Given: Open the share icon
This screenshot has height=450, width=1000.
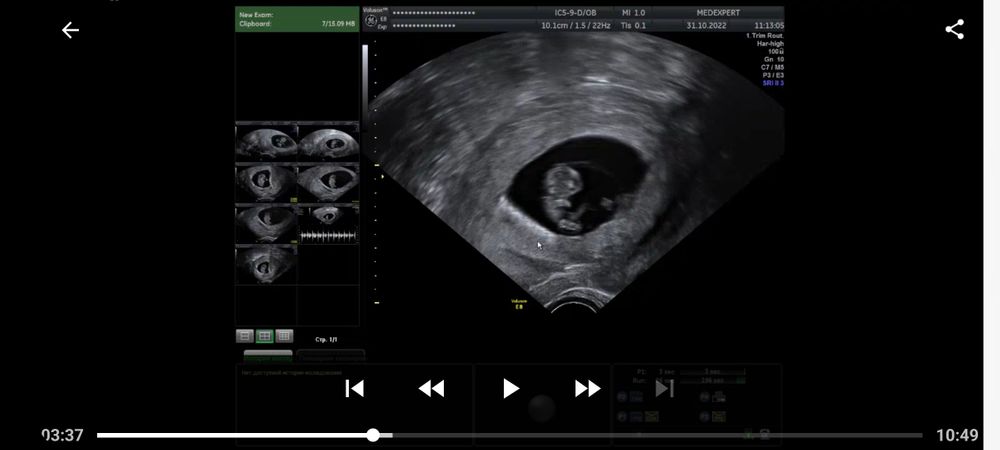Looking at the screenshot, I should (954, 29).
